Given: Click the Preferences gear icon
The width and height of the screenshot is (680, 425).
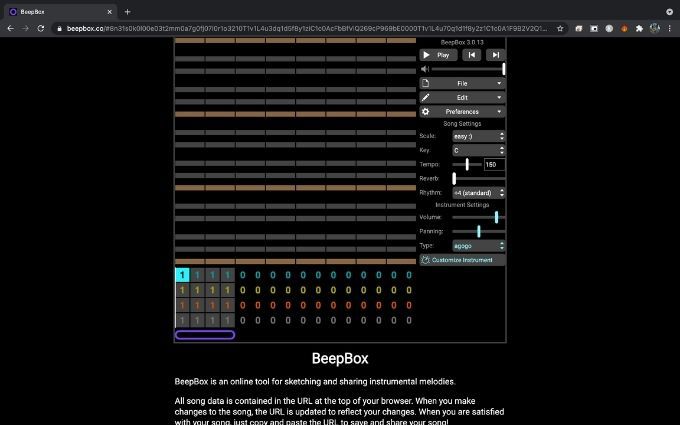Looking at the screenshot, I should [x=425, y=111].
